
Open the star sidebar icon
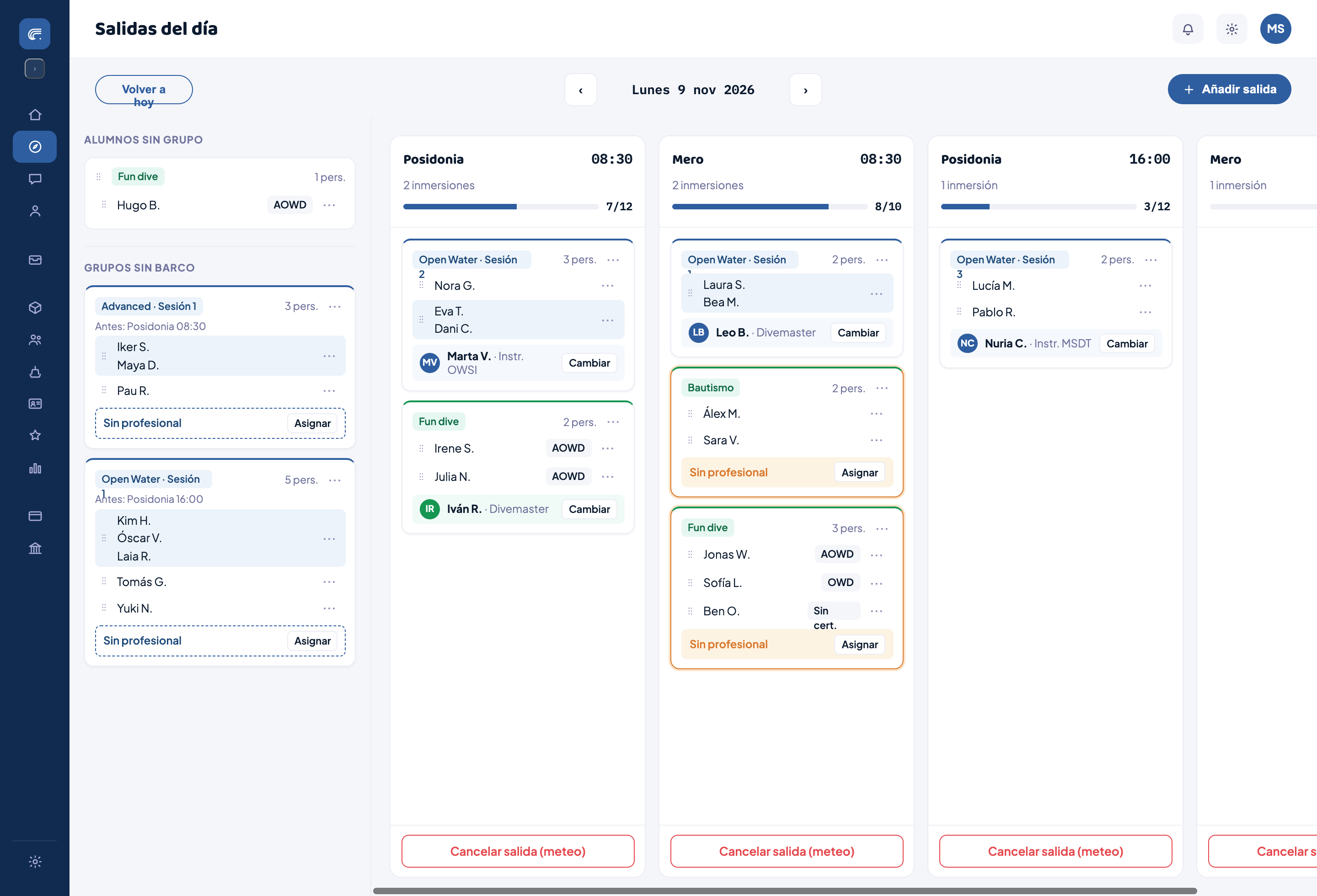tap(35, 435)
